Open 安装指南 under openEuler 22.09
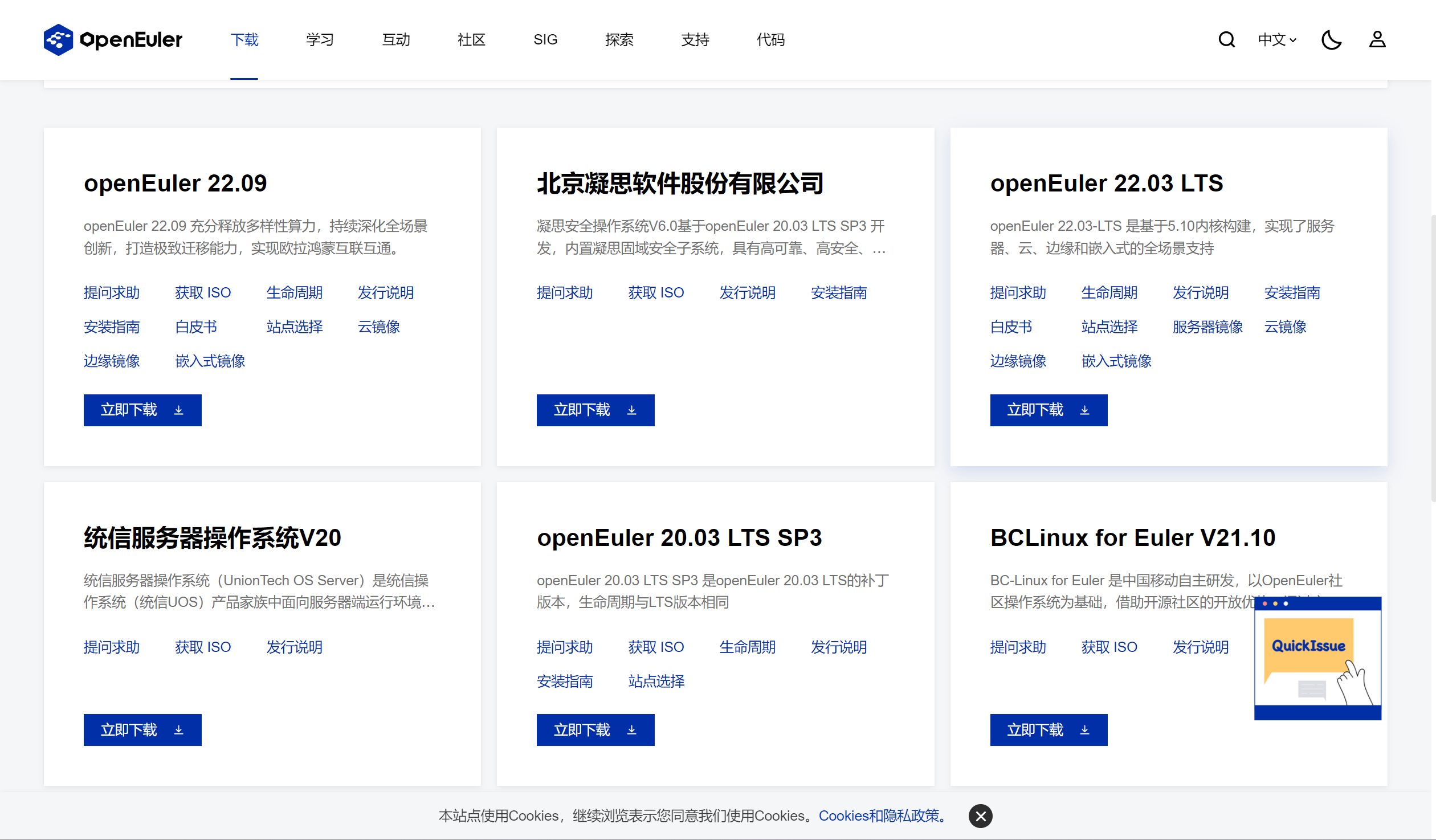The height and width of the screenshot is (840, 1436). pyautogui.click(x=112, y=327)
